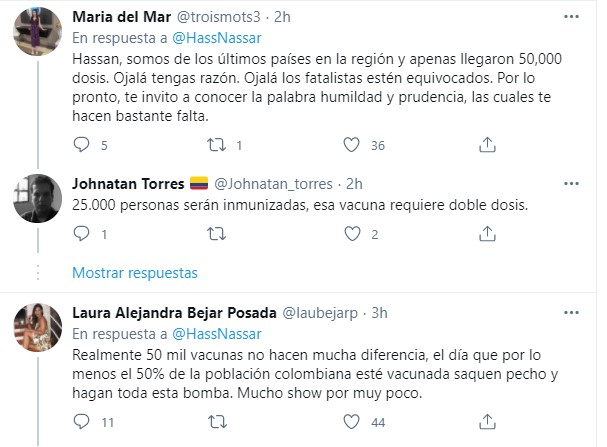Retweet Johnatan Torres's tweet
607x447 pixels.
[x=215, y=235]
